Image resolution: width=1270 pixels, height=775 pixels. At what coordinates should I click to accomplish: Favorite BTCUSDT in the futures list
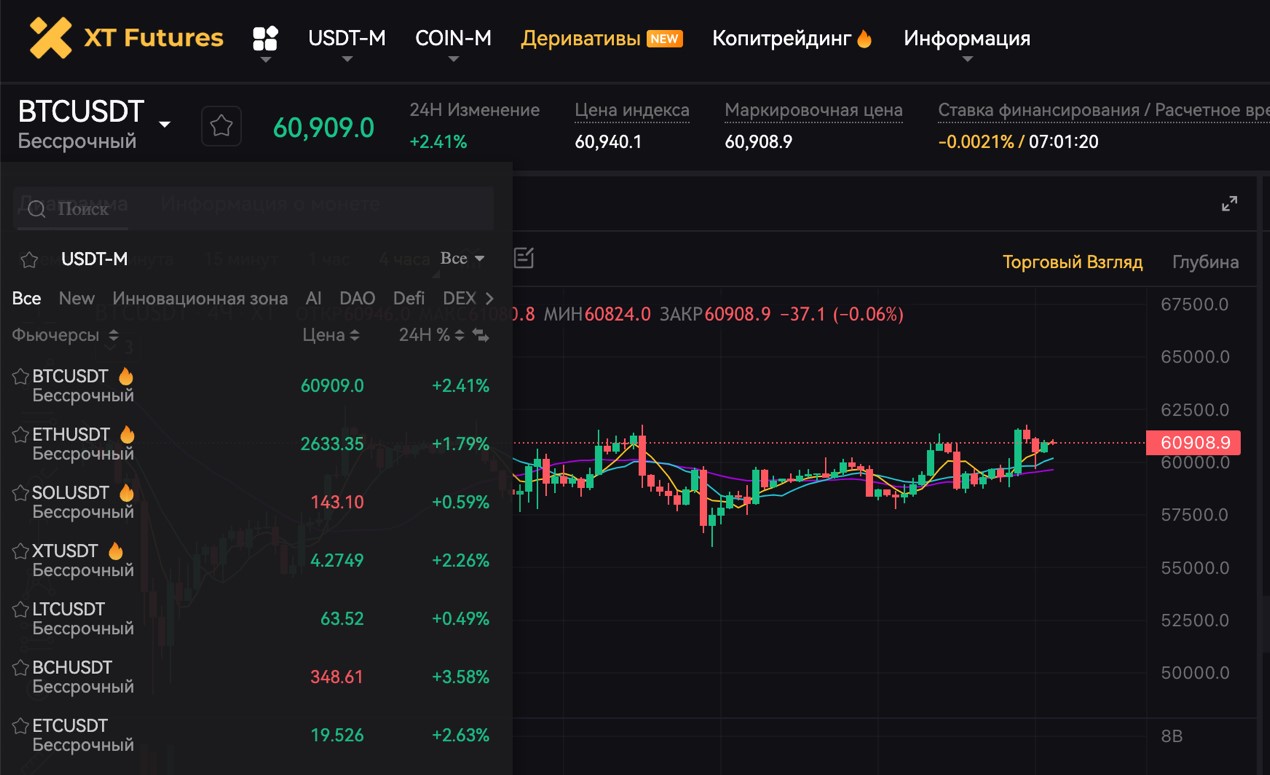click(20, 377)
